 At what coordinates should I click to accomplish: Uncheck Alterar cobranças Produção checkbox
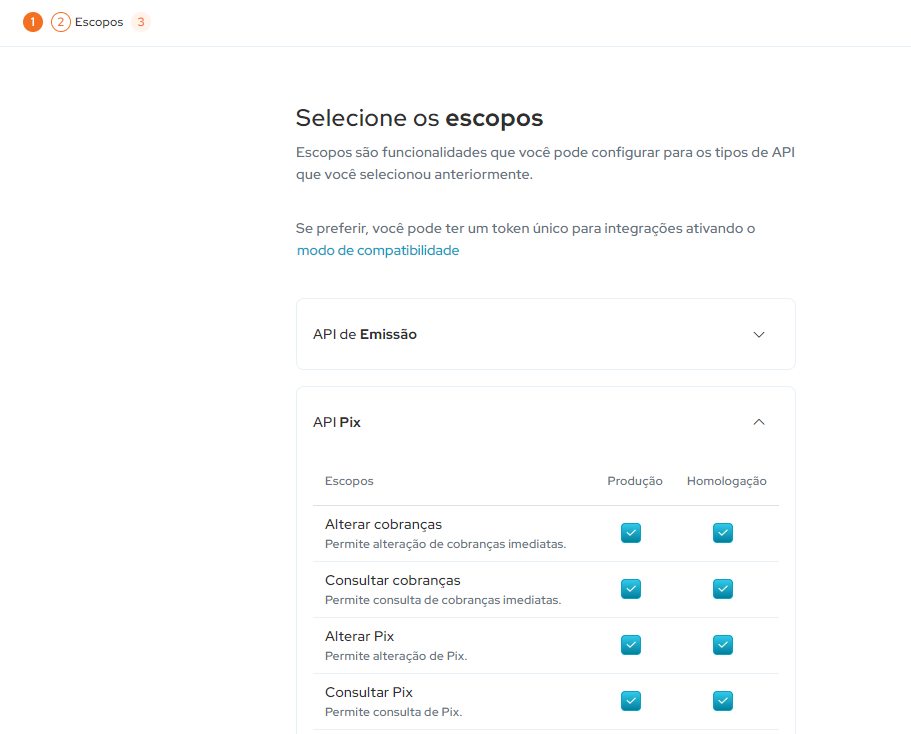[631, 533]
